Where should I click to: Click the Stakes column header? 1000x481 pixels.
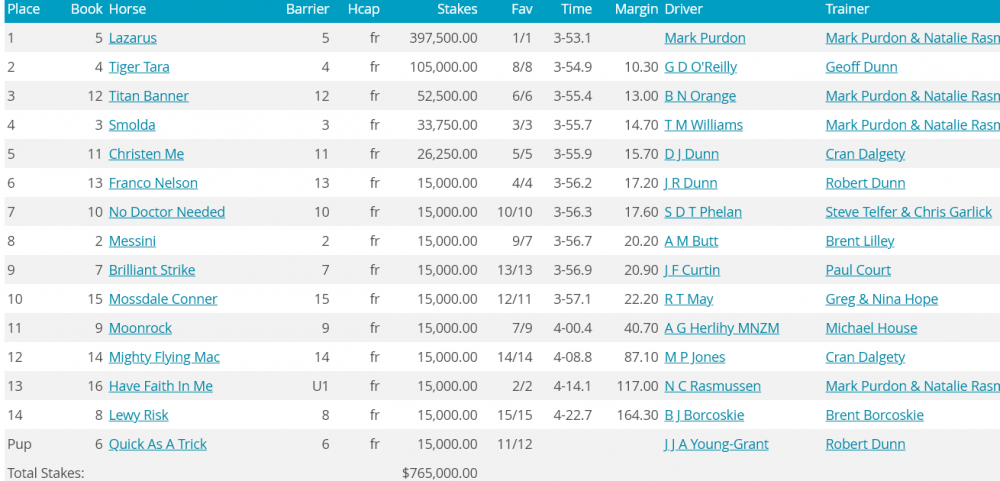pyautogui.click(x=457, y=9)
